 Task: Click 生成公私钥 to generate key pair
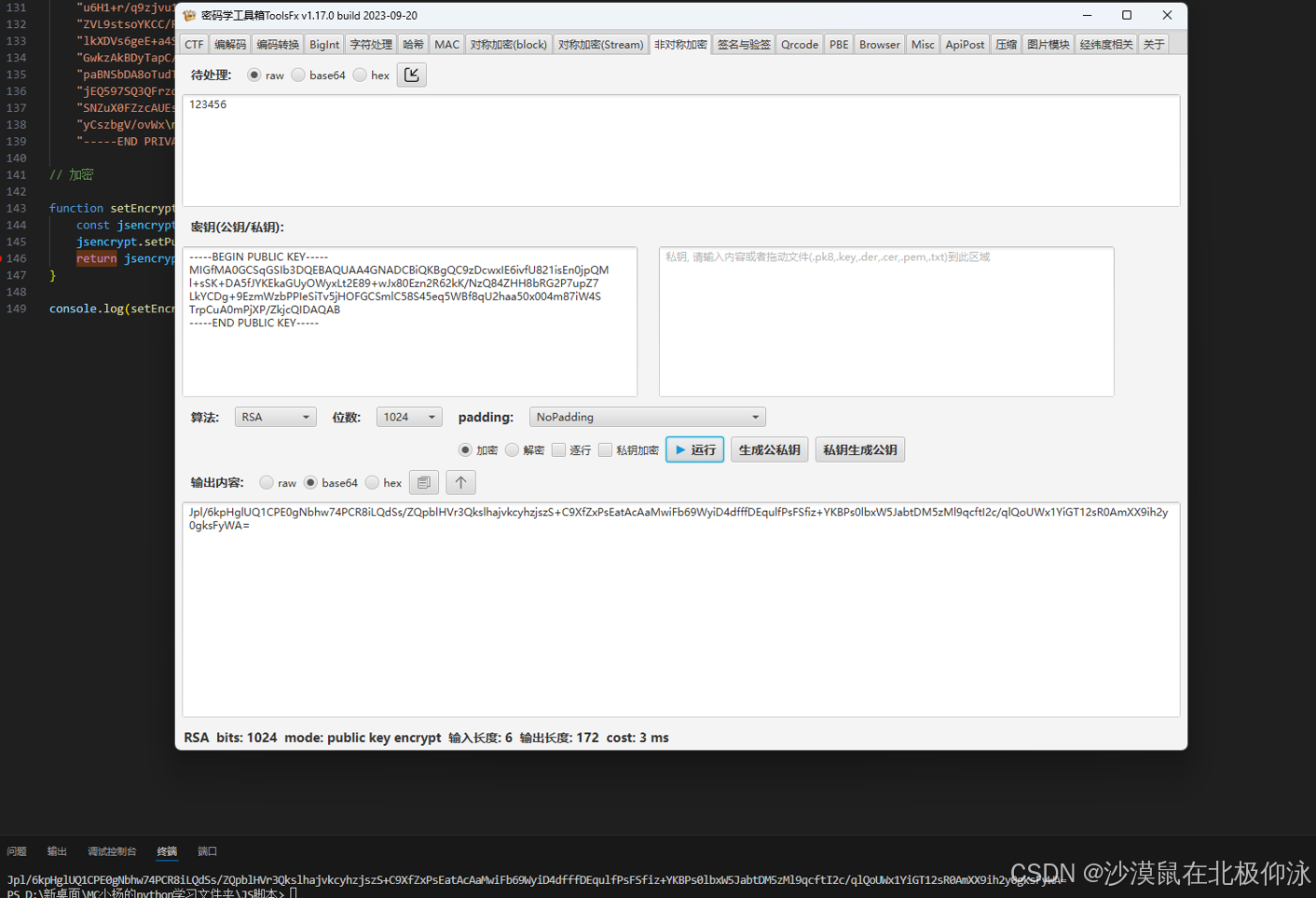coord(769,449)
